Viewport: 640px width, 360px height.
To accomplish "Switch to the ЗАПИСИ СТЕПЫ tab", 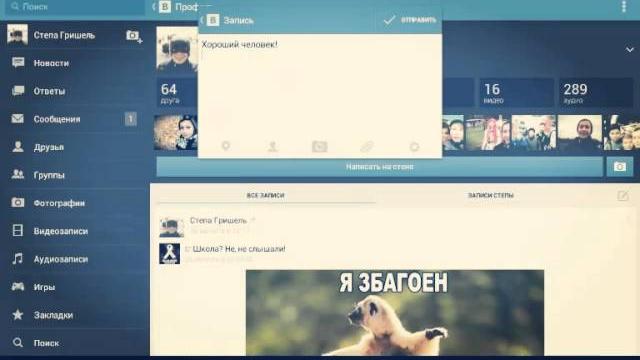I will click(x=491, y=196).
